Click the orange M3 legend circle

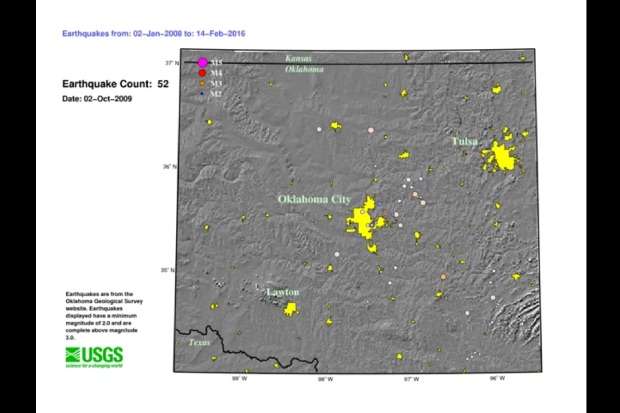coord(202,83)
